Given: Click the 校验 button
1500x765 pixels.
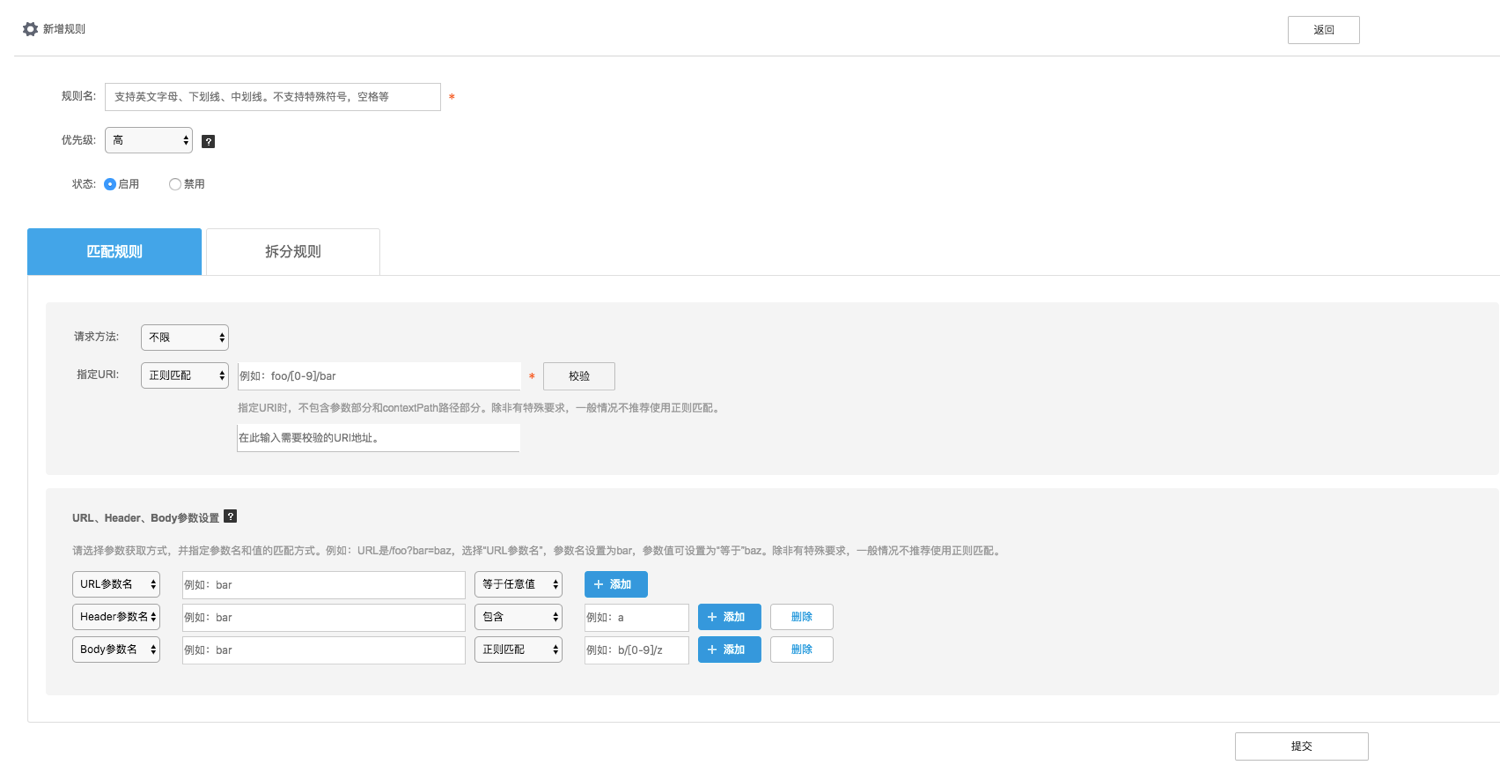Looking at the screenshot, I should [x=579, y=376].
